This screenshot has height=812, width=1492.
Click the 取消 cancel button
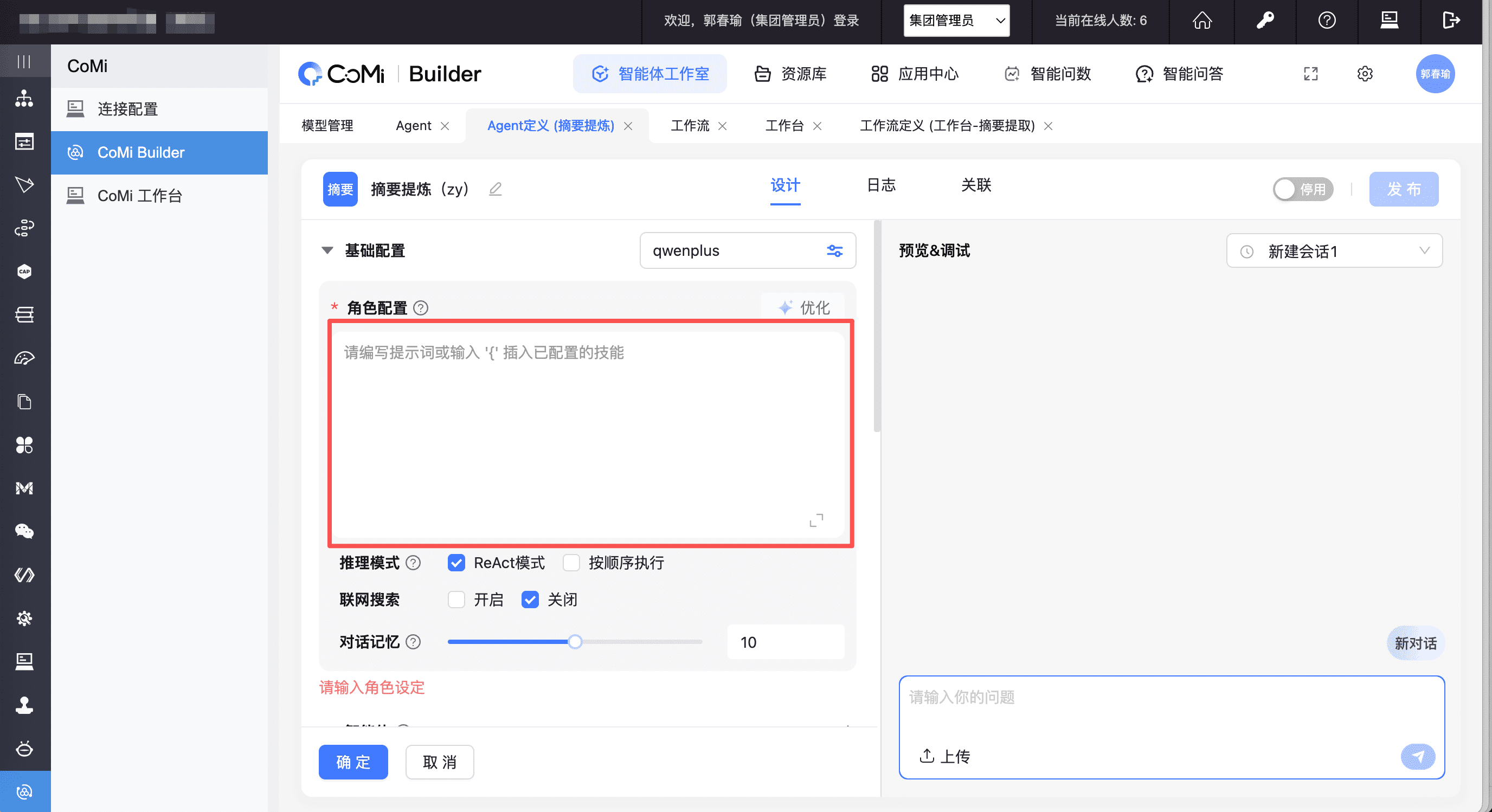click(440, 762)
